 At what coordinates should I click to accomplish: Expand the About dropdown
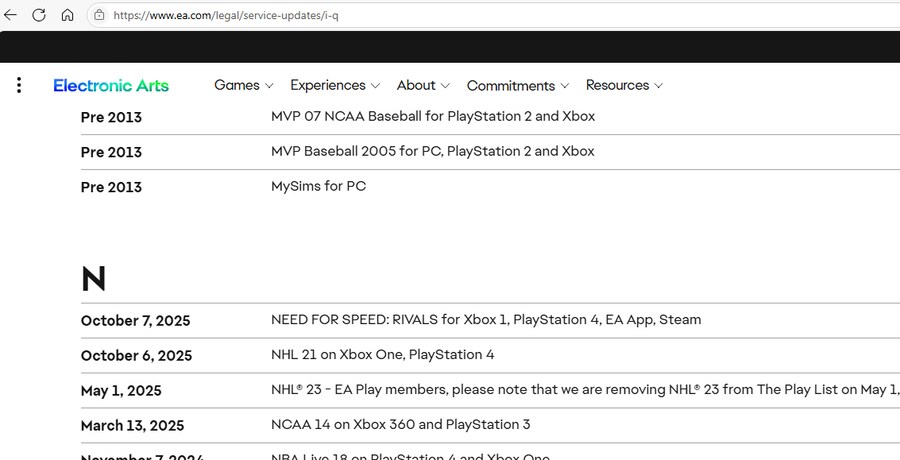[x=423, y=86]
